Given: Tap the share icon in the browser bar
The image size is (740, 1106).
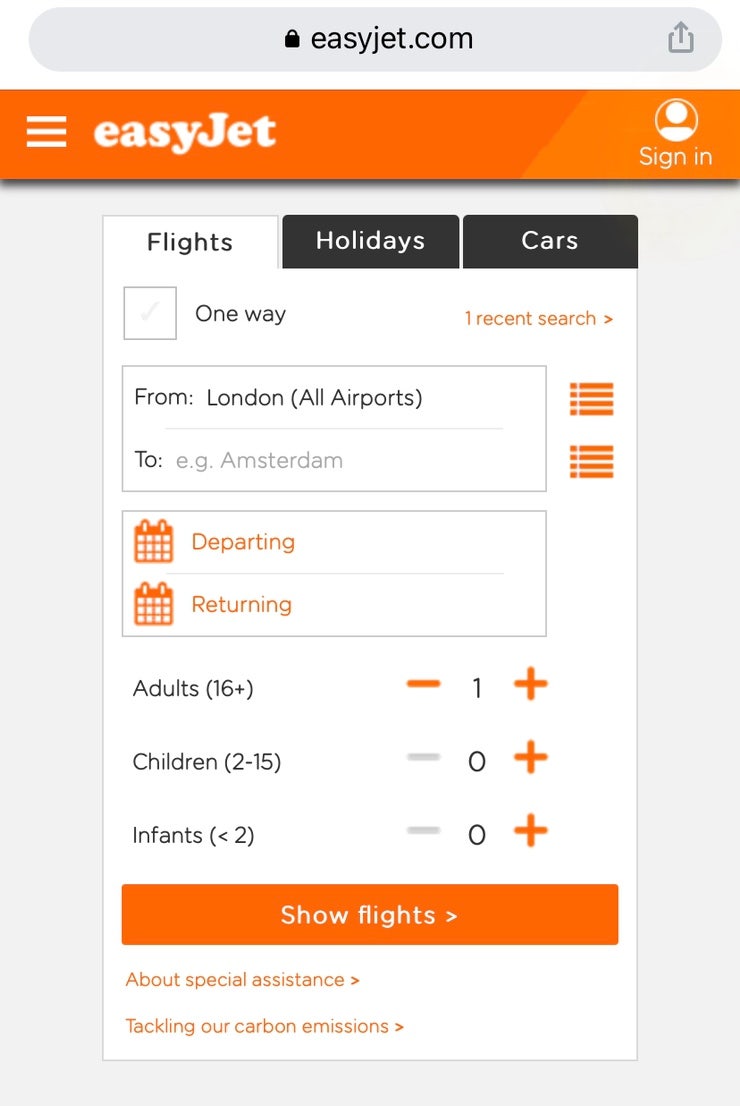Looking at the screenshot, I should [681, 36].
